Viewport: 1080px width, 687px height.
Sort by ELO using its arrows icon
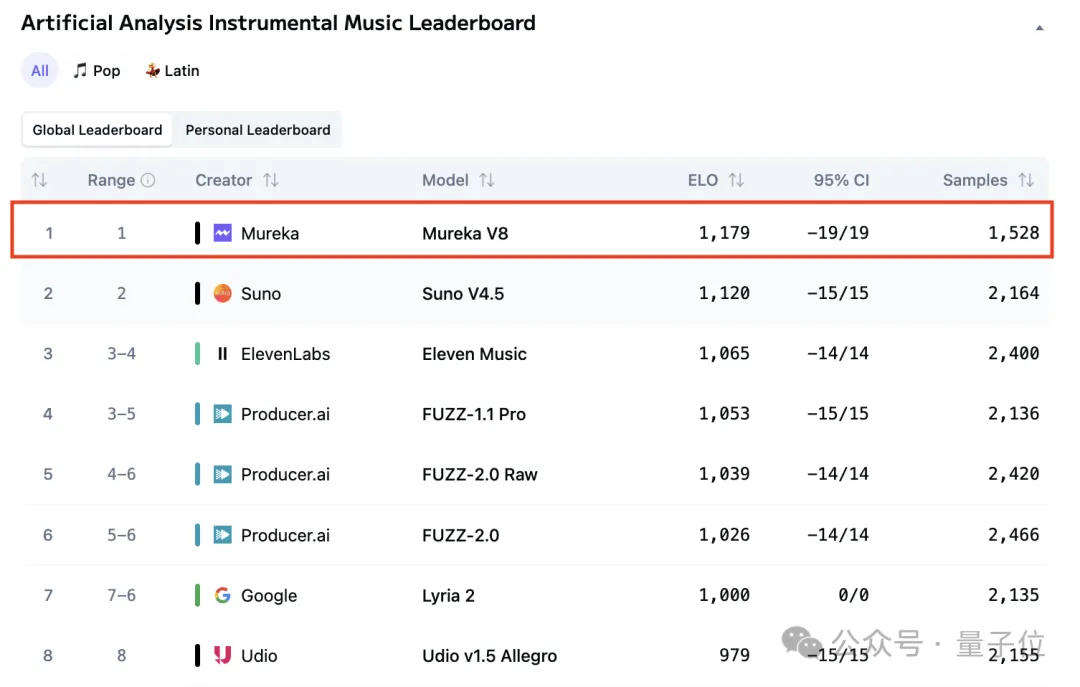click(736, 181)
